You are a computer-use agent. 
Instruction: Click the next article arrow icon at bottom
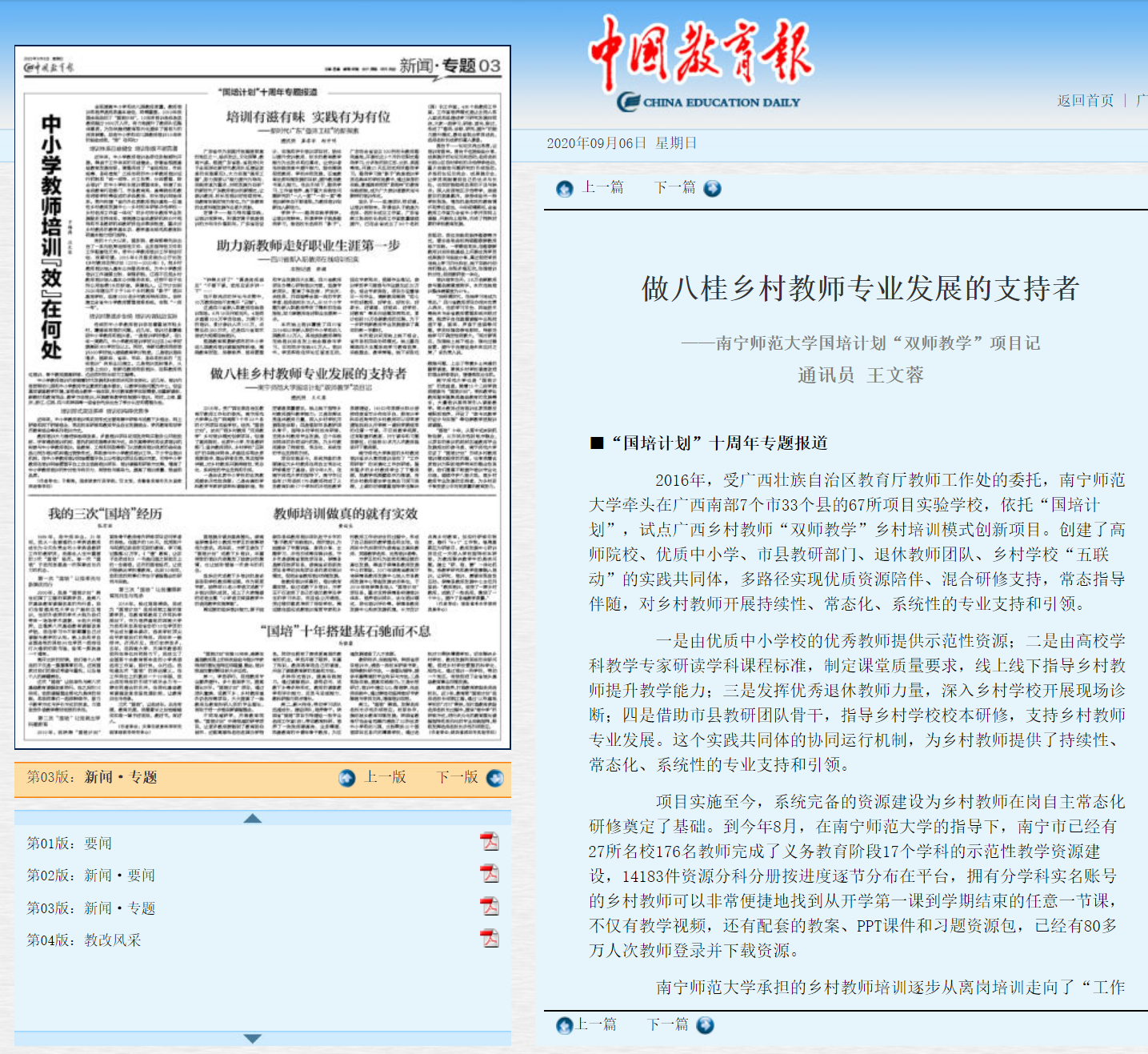click(x=705, y=1025)
